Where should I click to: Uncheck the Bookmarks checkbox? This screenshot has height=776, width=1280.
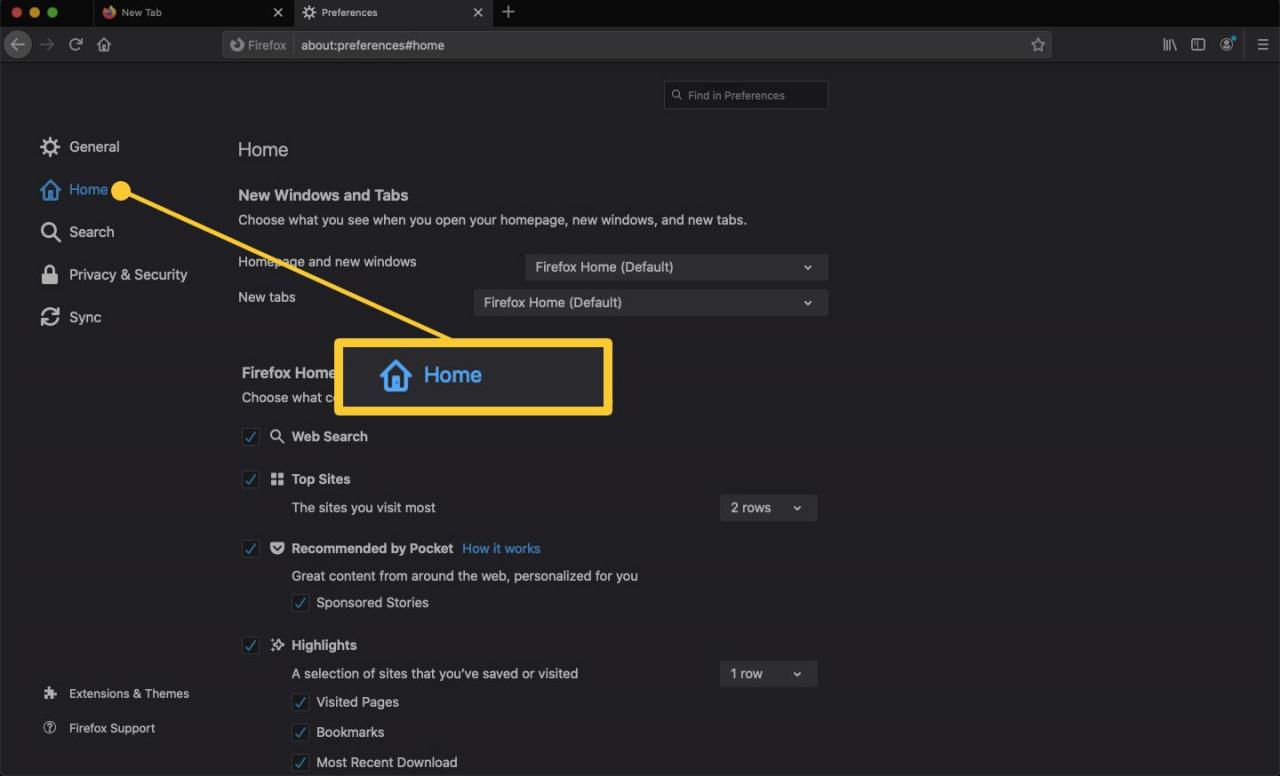click(x=300, y=732)
